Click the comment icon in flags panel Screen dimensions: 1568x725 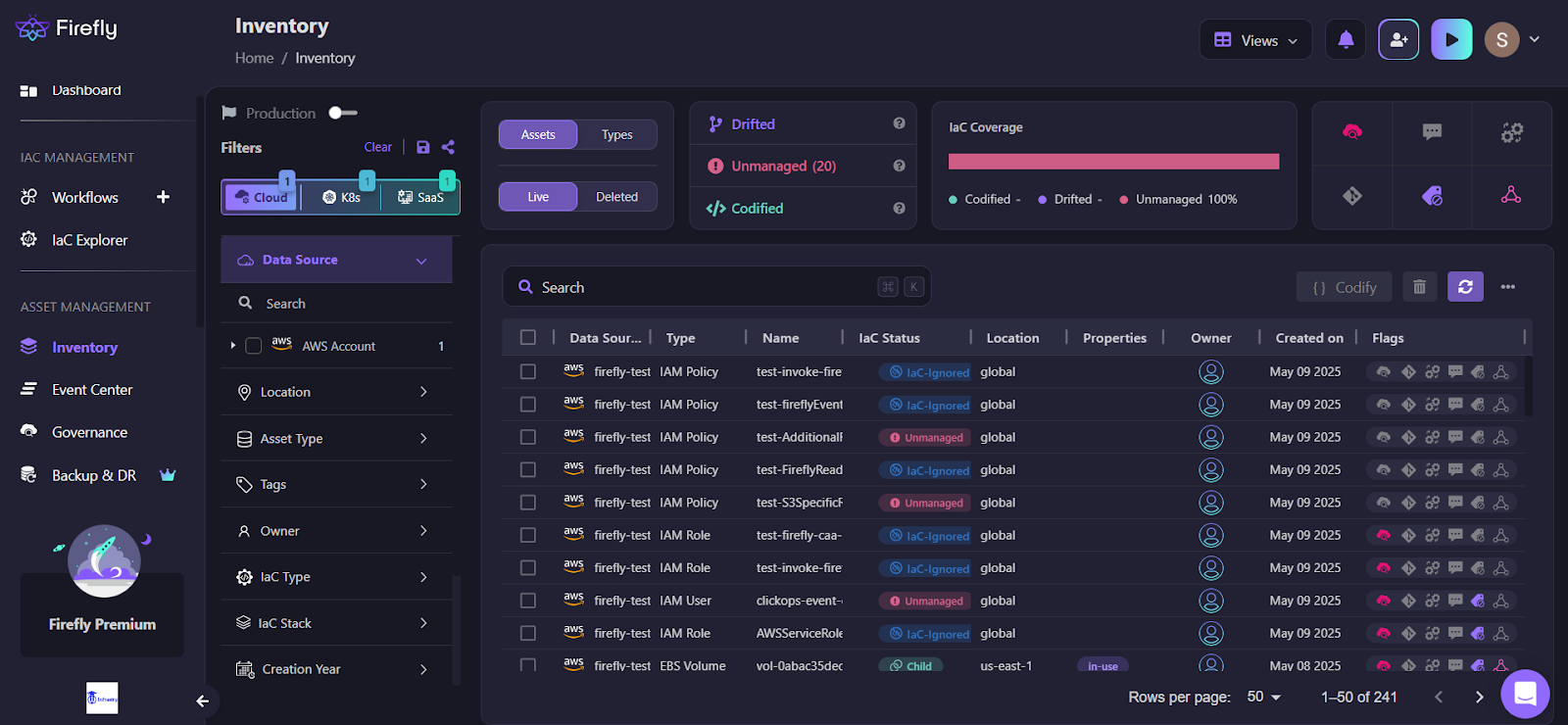(1432, 132)
